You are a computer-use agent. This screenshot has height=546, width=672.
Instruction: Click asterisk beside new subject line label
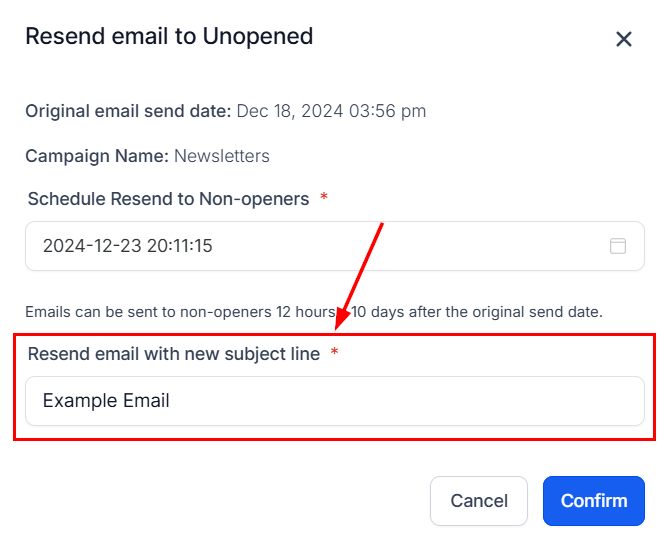pos(334,354)
